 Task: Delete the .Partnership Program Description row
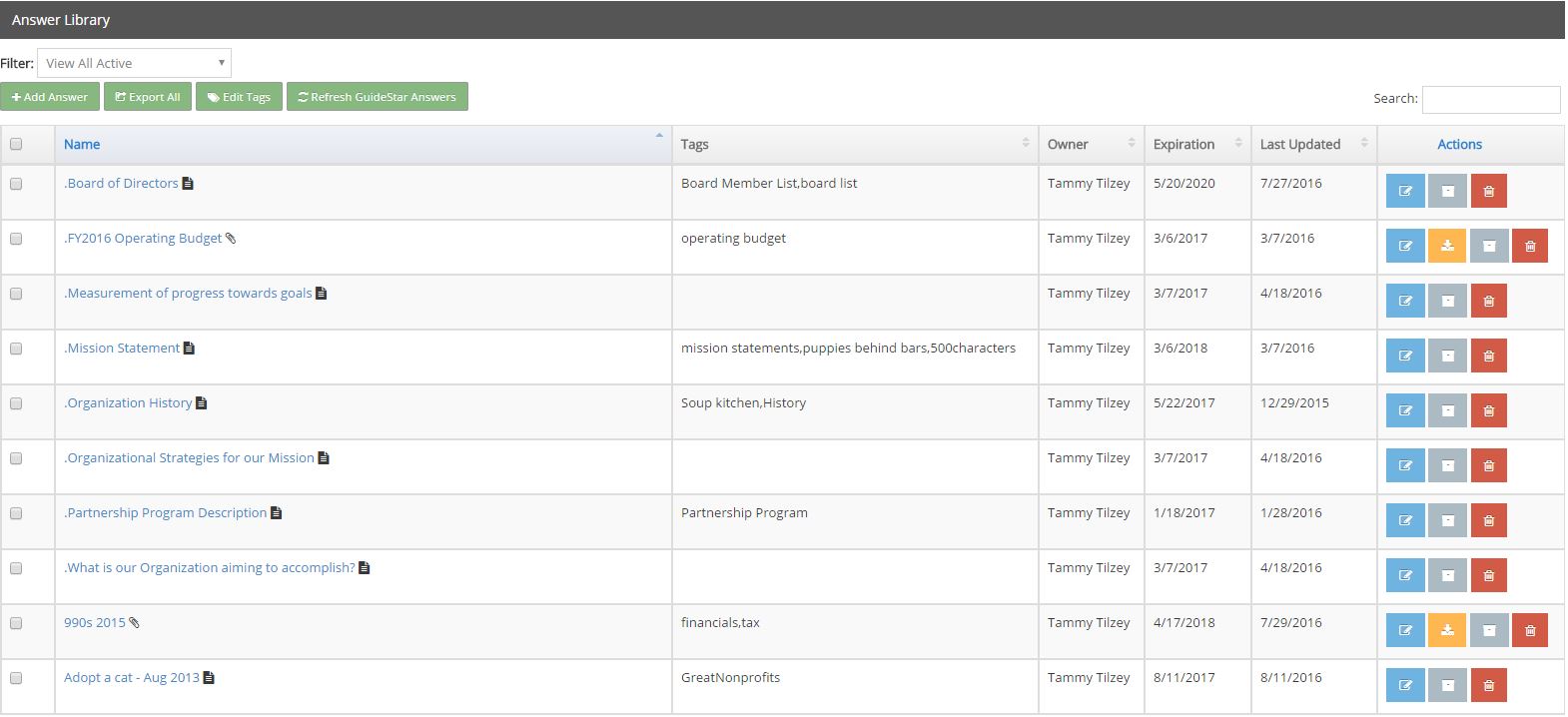(x=1488, y=520)
